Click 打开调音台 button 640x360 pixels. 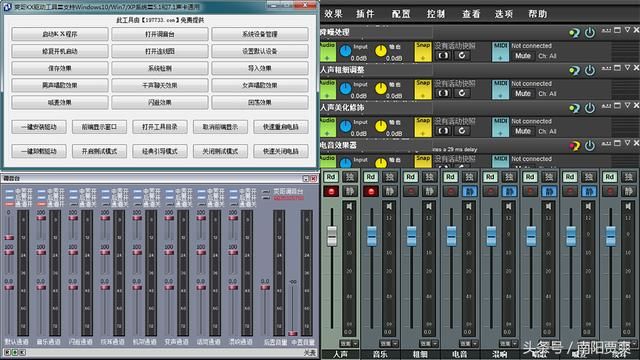click(x=160, y=34)
